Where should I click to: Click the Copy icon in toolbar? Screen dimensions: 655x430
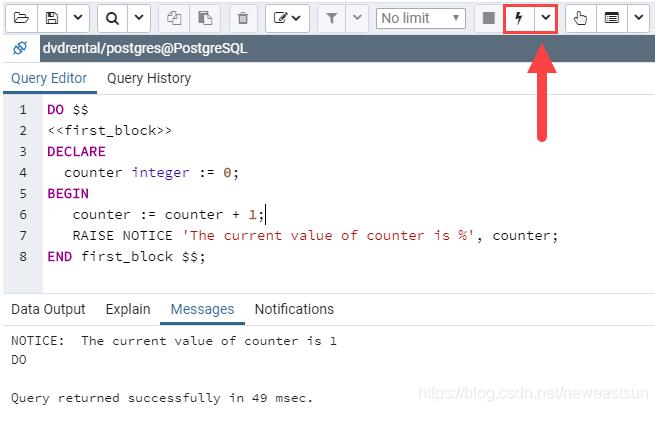pos(174,18)
